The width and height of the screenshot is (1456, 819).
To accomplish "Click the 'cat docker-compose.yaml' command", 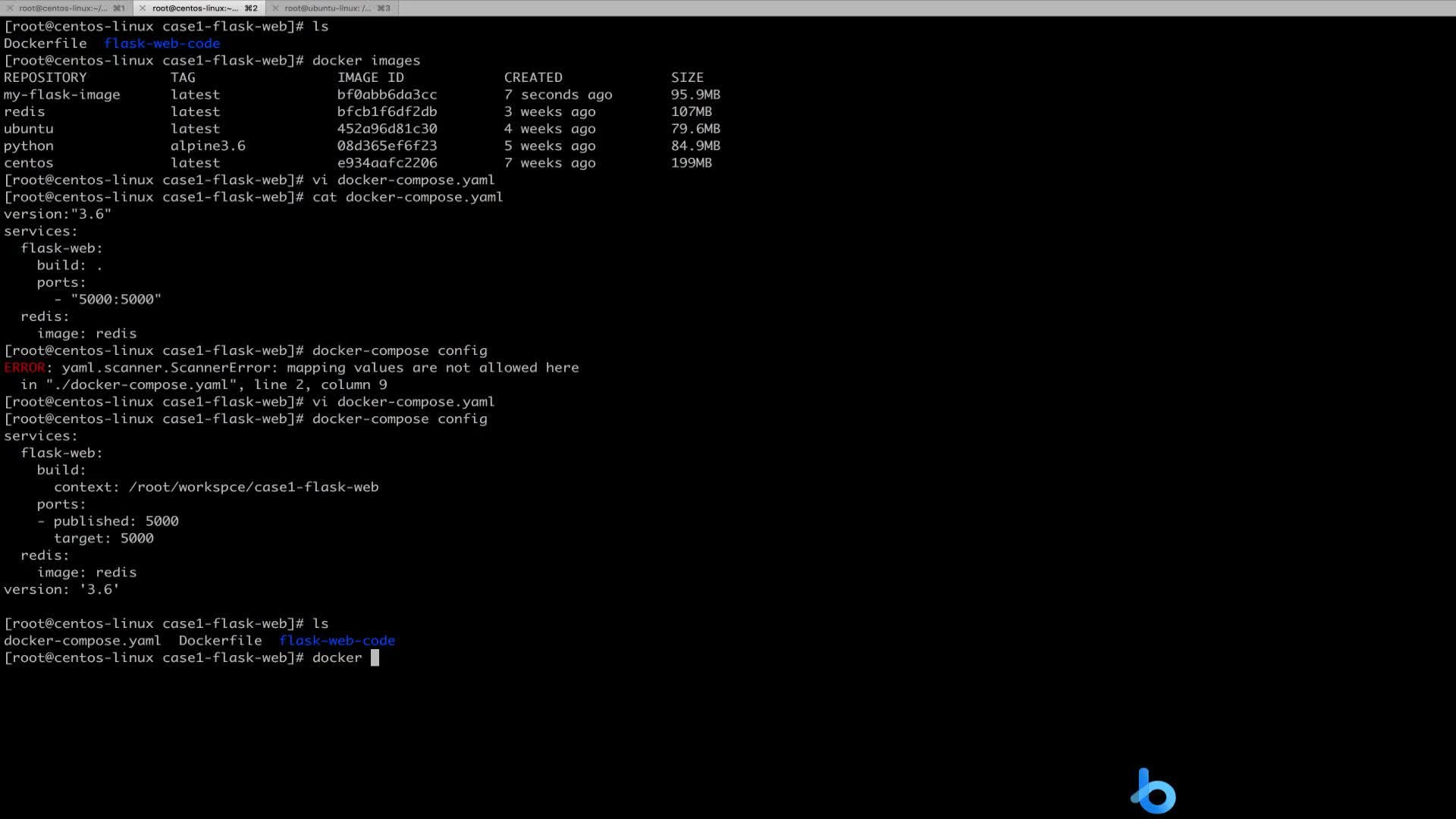I will pos(407,197).
